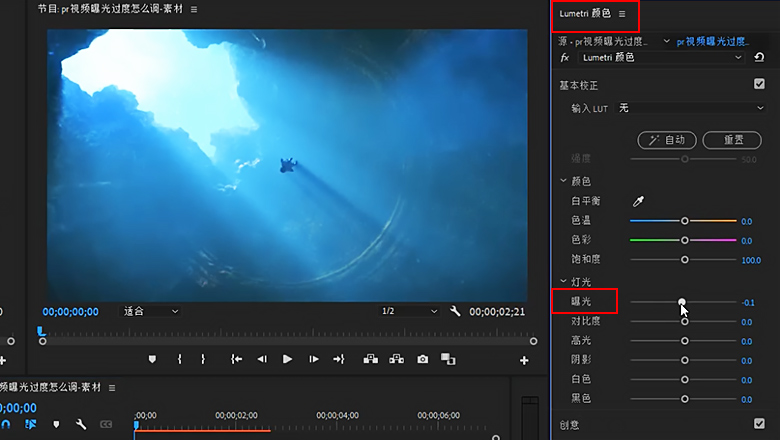This screenshot has width=780, height=440.
Task: Click the video preview in Program monitor
Action: (287, 165)
